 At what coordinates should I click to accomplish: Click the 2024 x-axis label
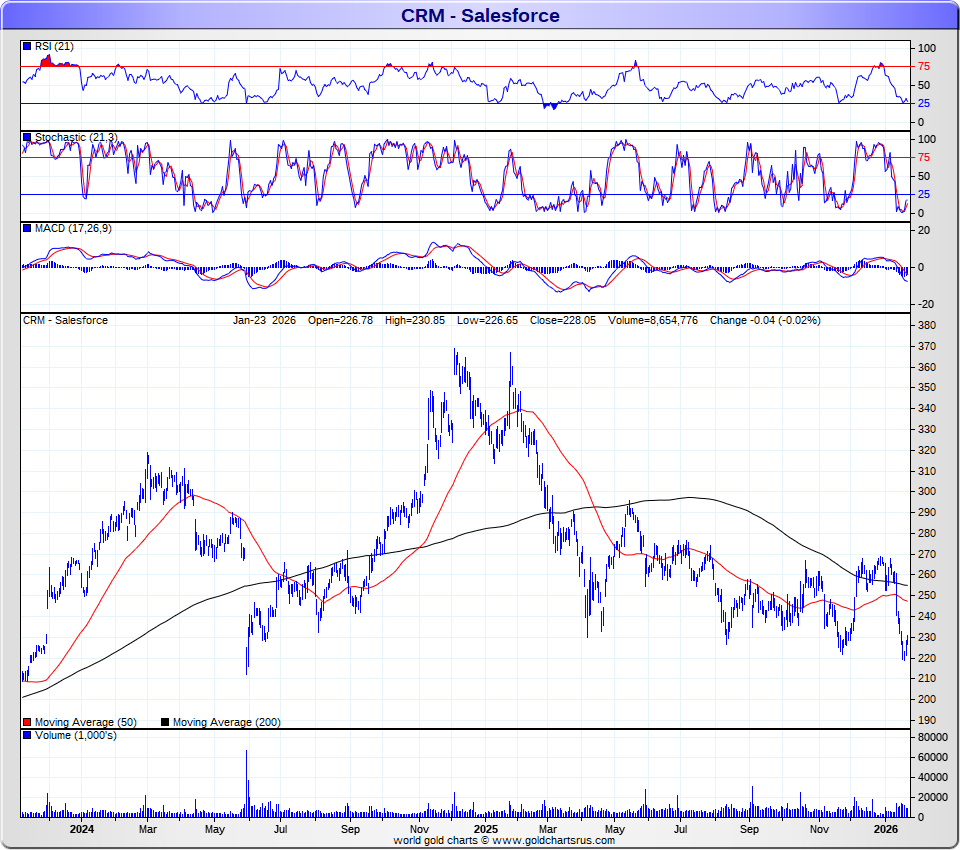click(x=81, y=829)
